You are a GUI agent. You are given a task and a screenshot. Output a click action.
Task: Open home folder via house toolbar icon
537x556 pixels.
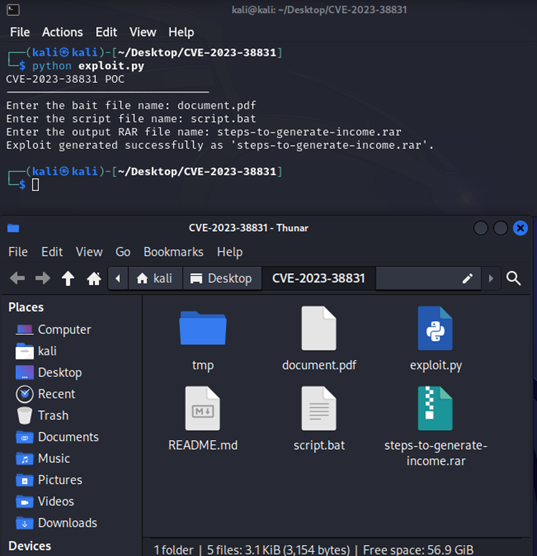[x=94, y=278]
